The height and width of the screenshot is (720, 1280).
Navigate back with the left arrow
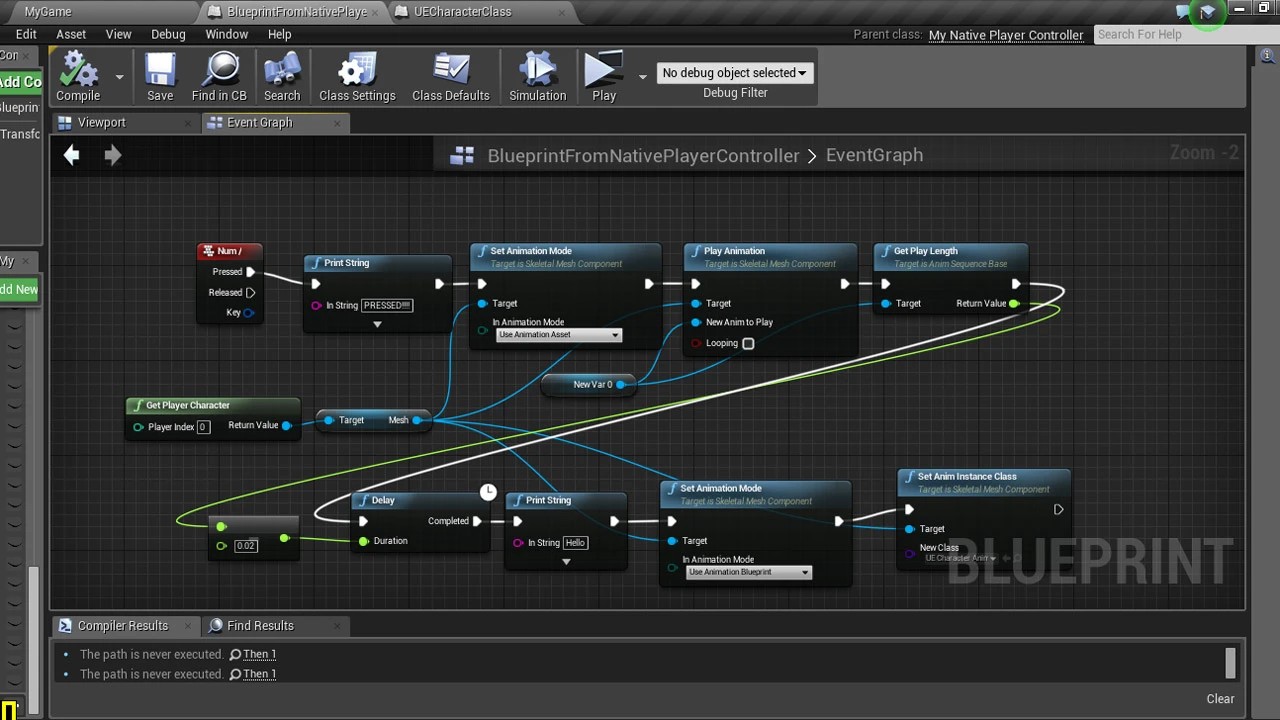[x=71, y=155]
